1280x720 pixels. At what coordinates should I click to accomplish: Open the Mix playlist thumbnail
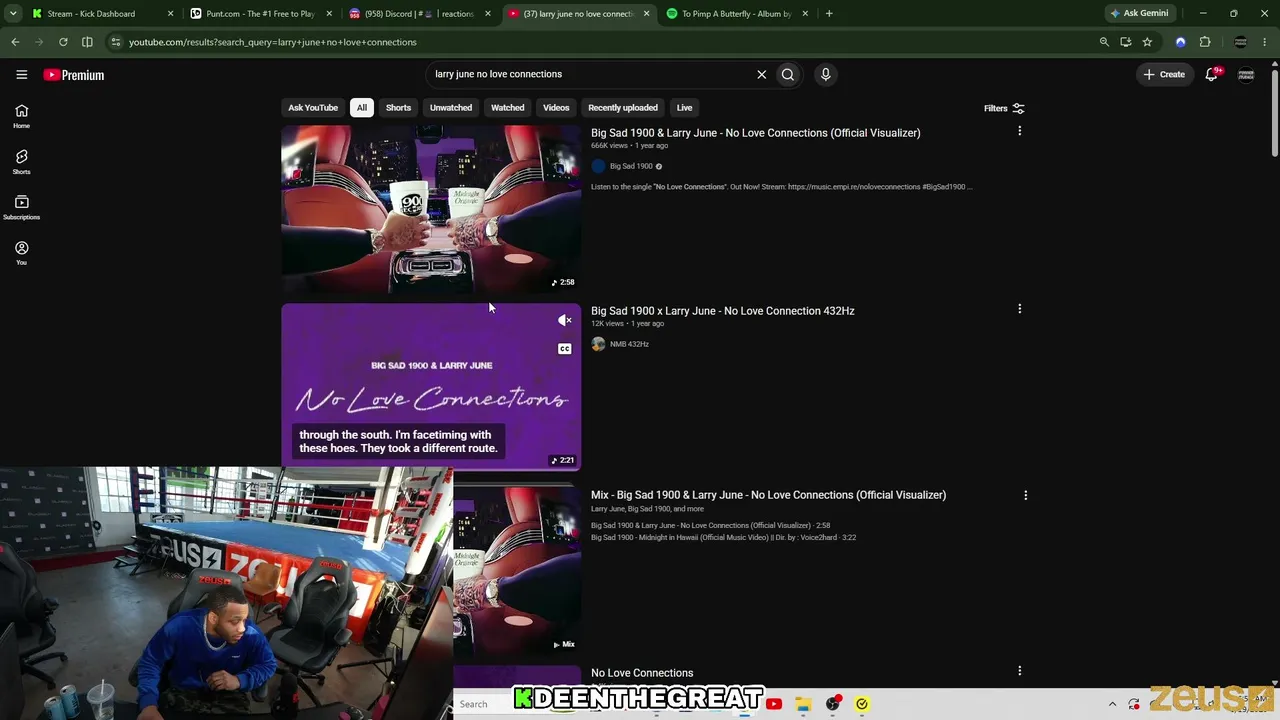coord(517,571)
